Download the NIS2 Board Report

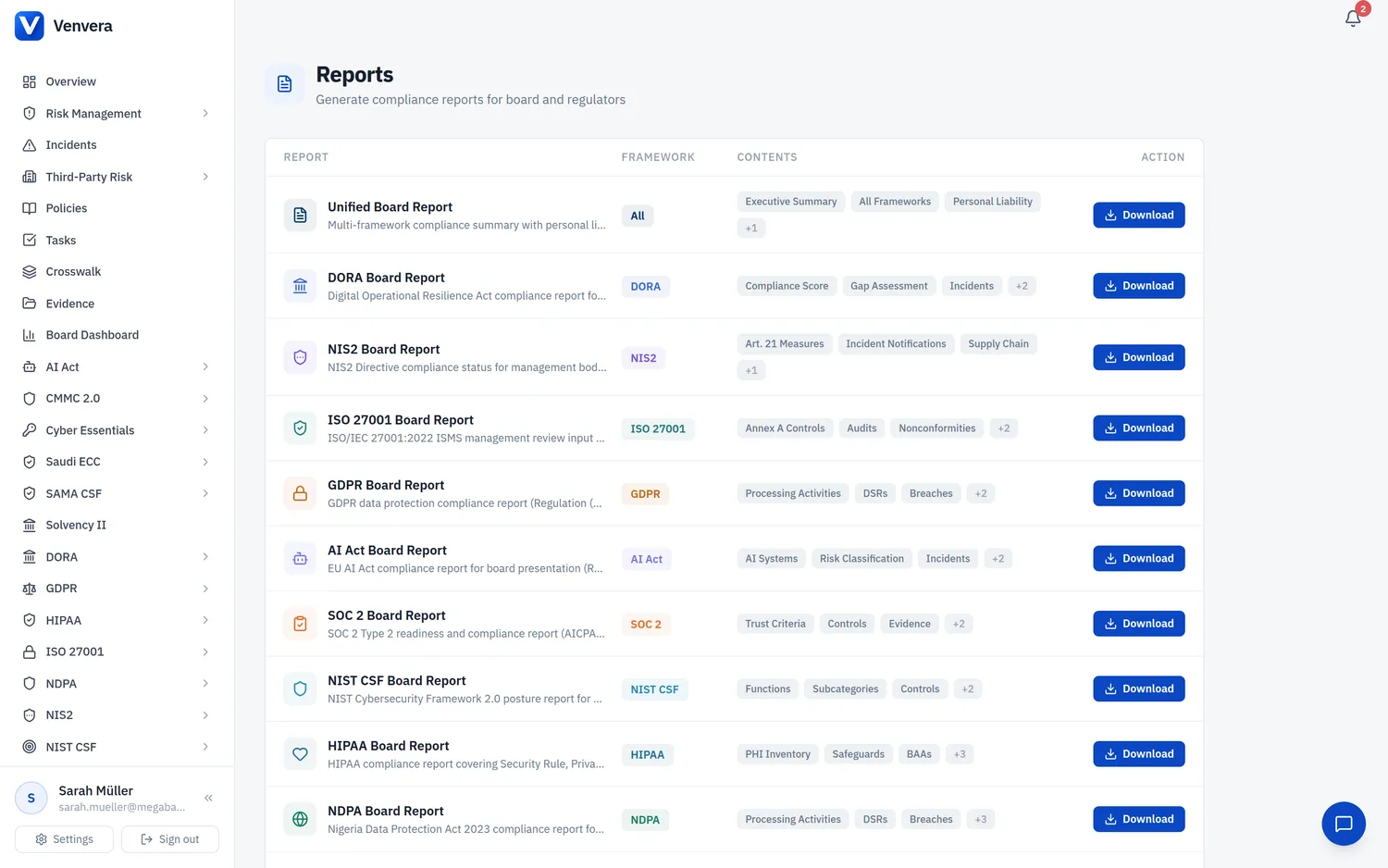pyautogui.click(x=1139, y=357)
